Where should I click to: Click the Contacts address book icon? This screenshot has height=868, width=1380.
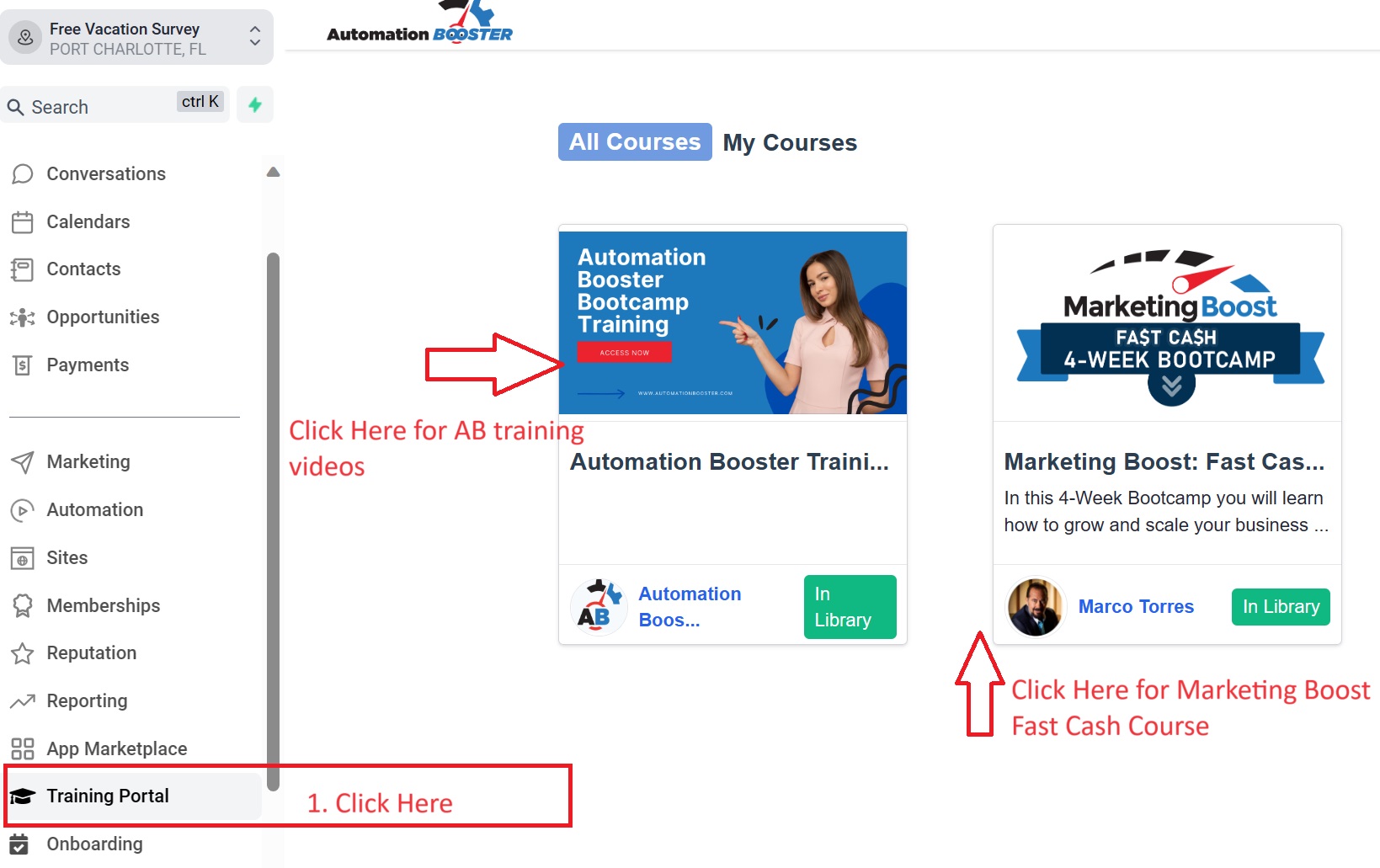(23, 269)
